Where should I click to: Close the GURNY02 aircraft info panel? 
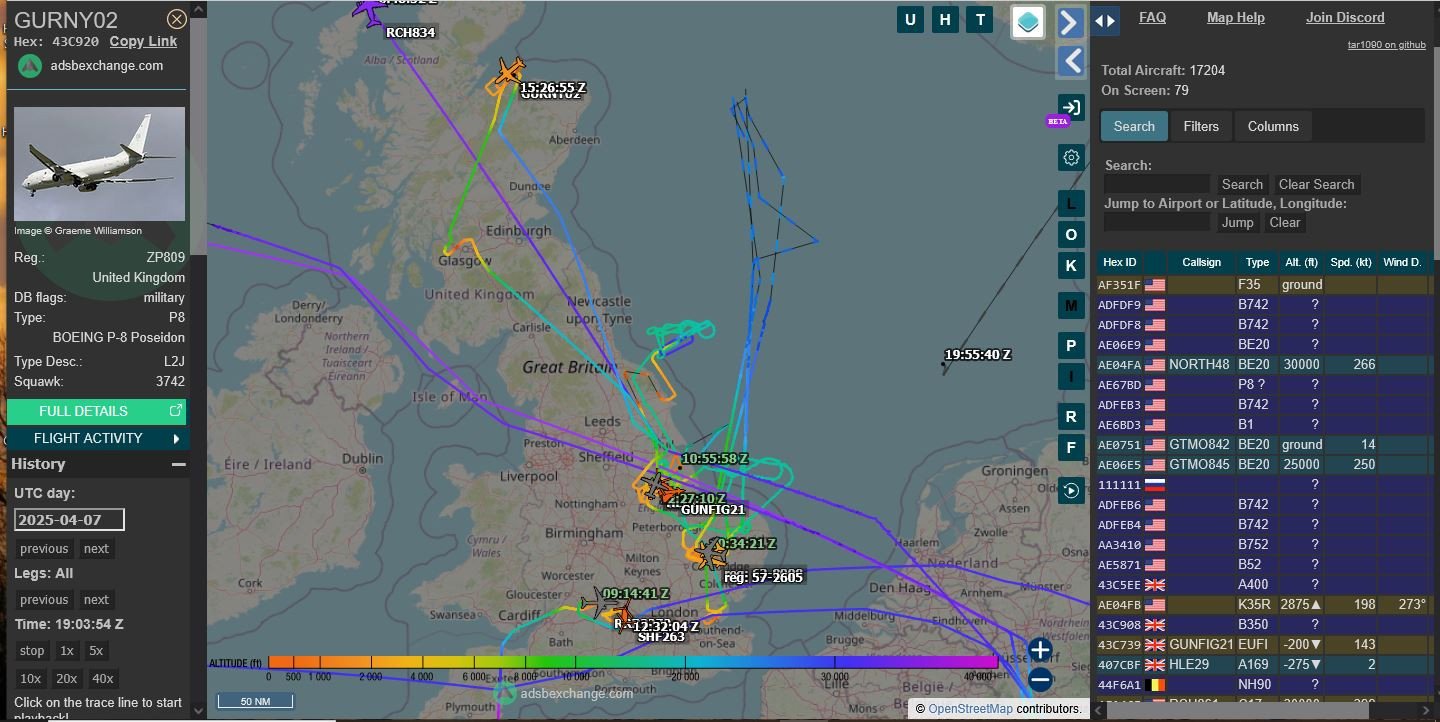coord(176,19)
